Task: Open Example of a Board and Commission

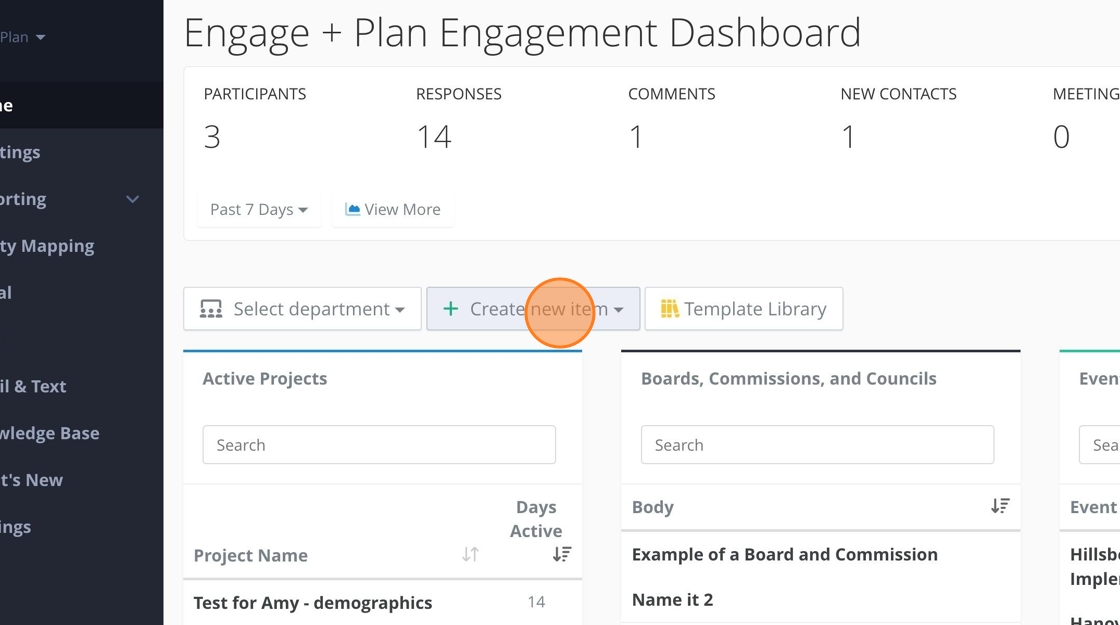Action: pyautogui.click(x=785, y=554)
